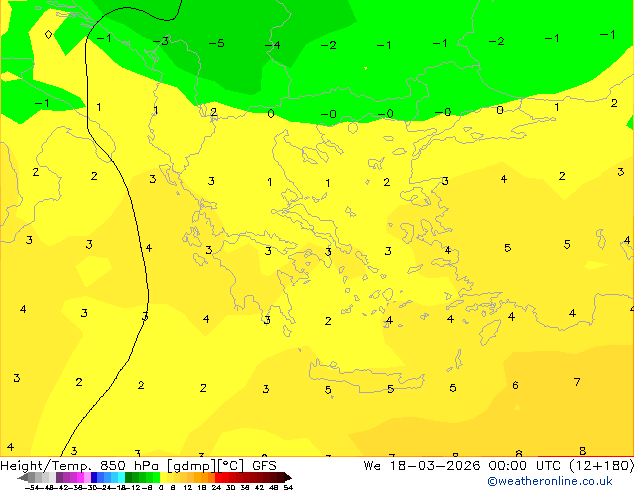634x490 pixels.
Task: Click the 'Height/Temp.' title text
Action: [46, 466]
